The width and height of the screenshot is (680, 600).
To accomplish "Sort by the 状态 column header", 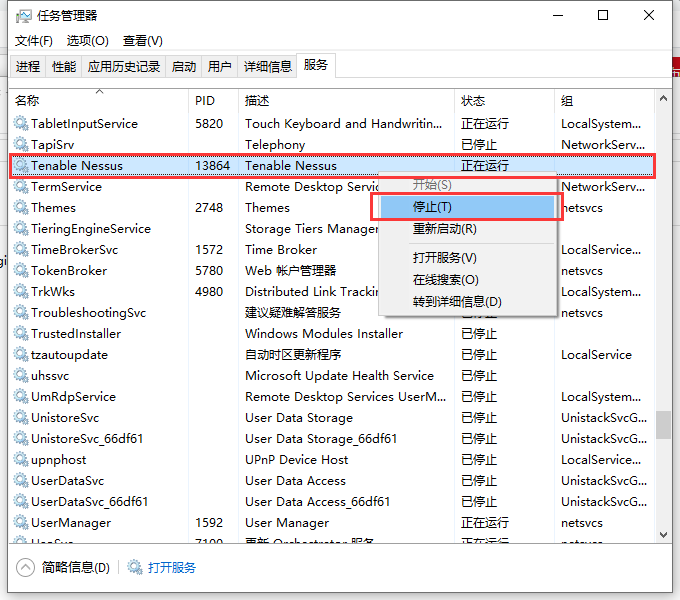I will click(504, 101).
